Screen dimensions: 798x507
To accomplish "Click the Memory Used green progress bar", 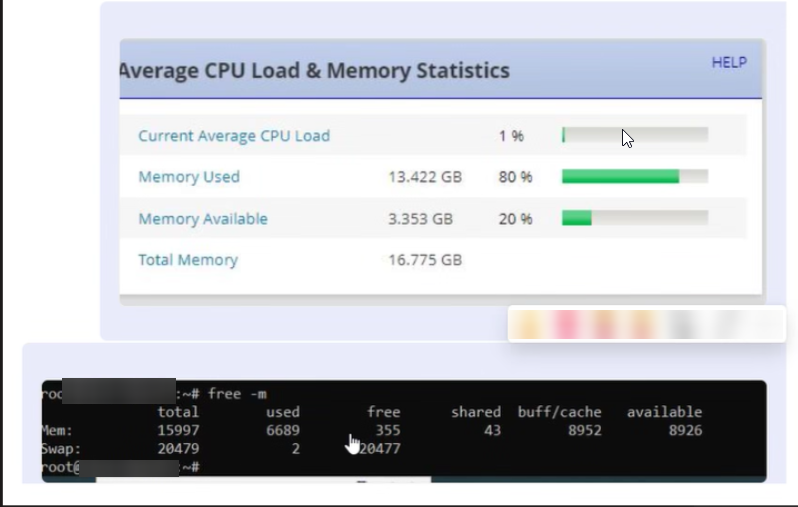I will coord(635,176).
